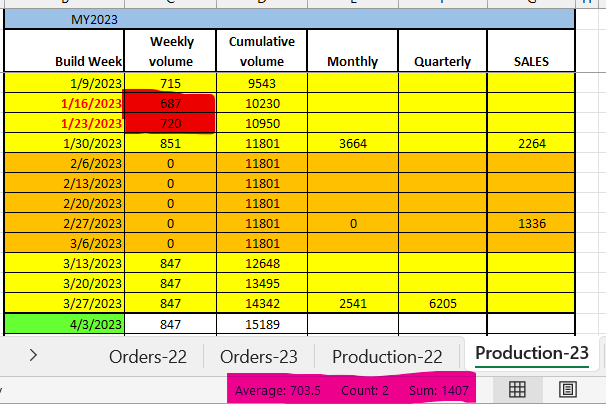Open the Orders-22 sheet tab
This screenshot has height=407, width=606.
tap(150, 356)
